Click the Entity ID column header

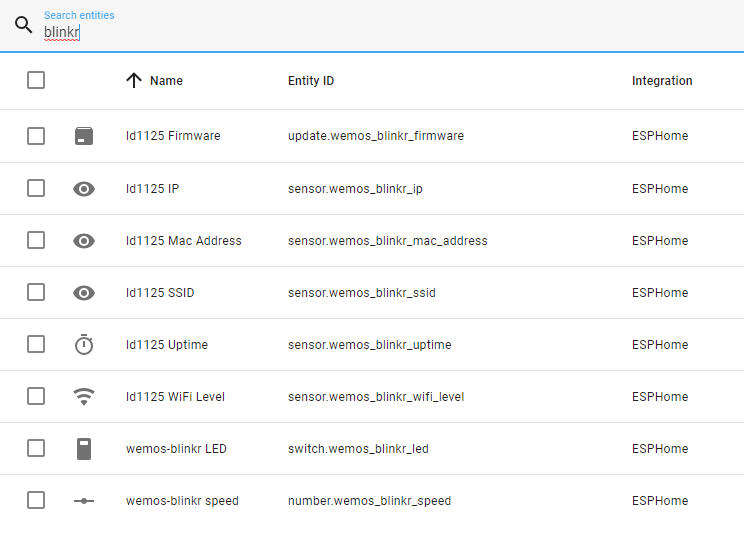(x=311, y=81)
